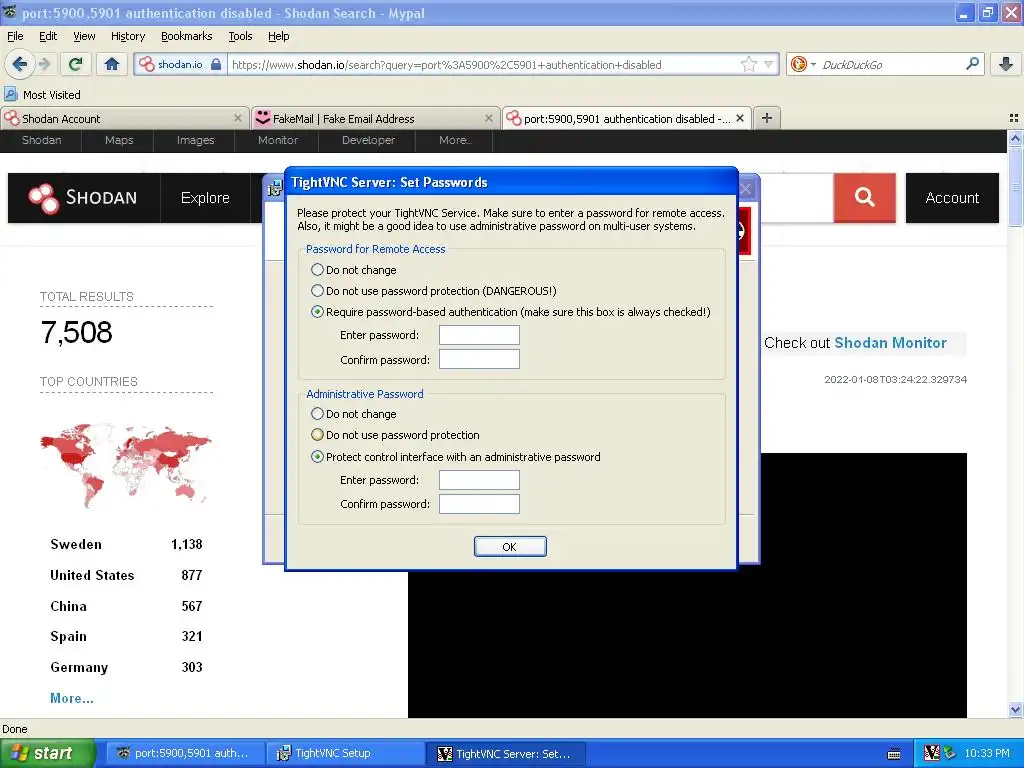Open the History menu
Screen dimensions: 1024x768
click(127, 36)
